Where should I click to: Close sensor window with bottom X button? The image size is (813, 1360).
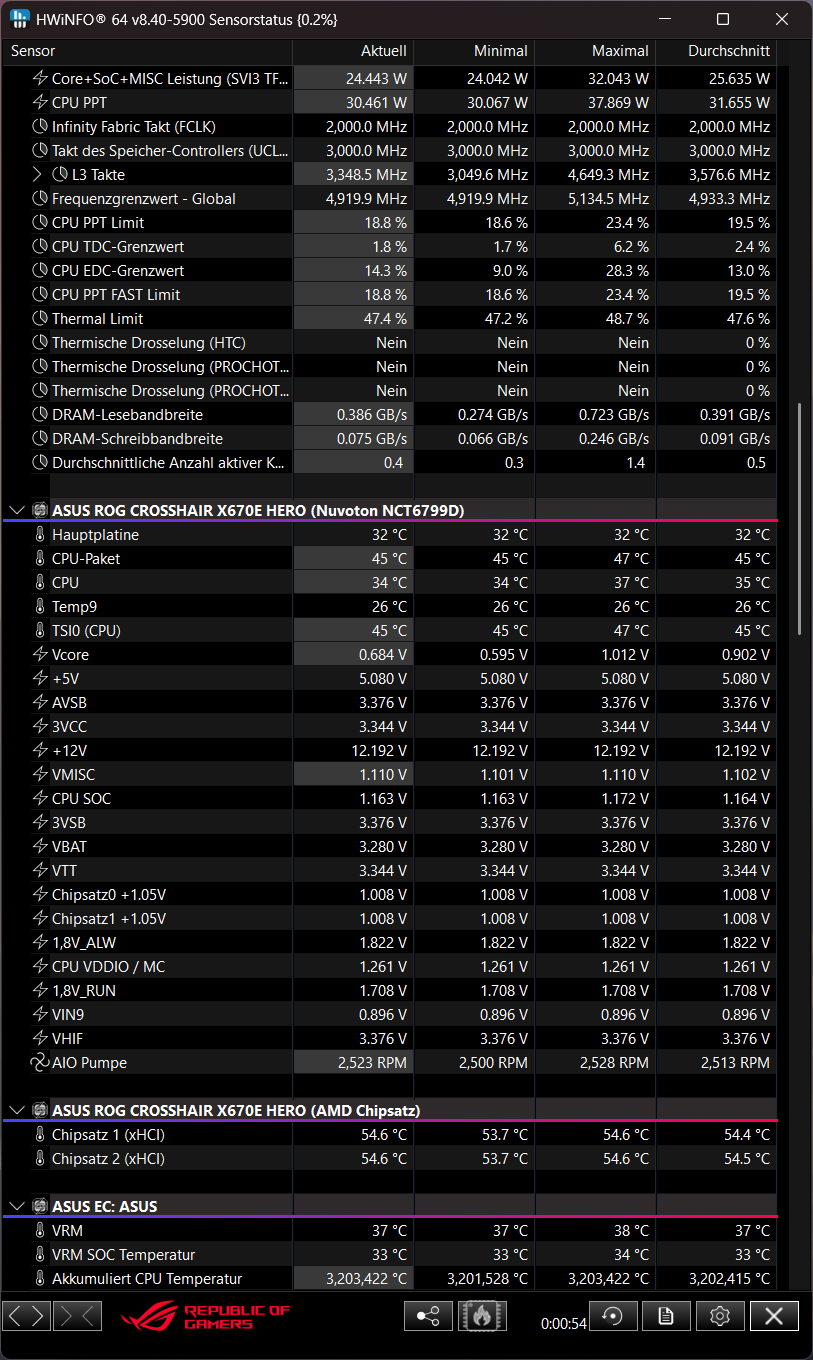(x=774, y=1316)
